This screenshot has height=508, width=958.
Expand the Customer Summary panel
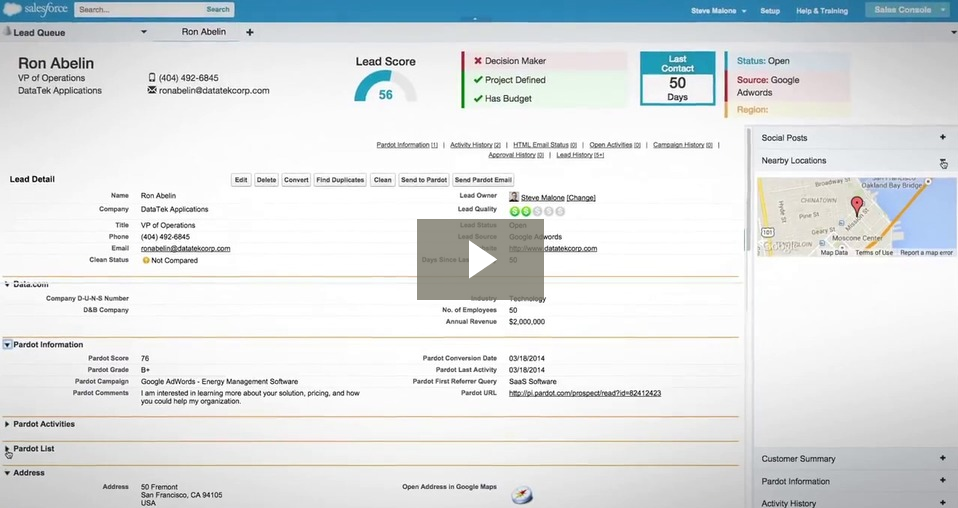point(942,459)
